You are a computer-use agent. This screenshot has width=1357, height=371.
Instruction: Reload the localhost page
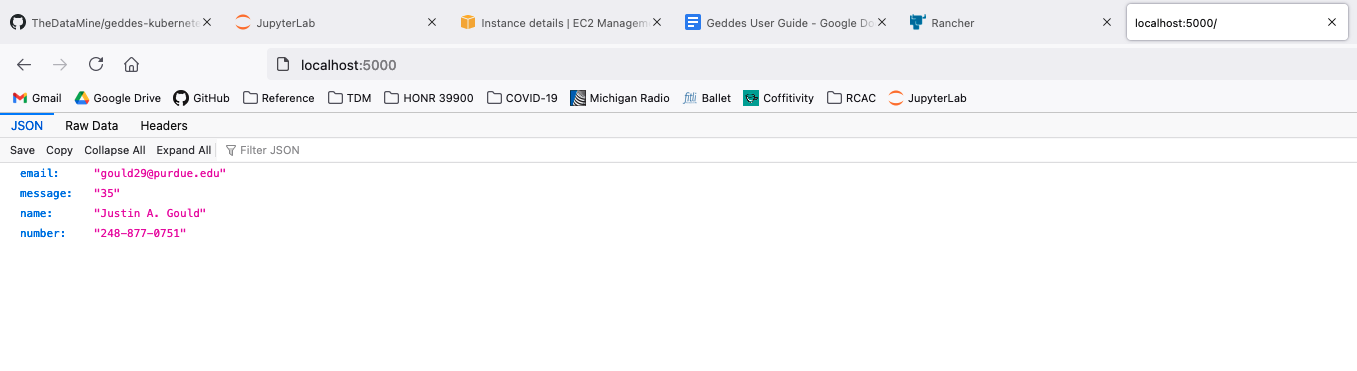click(x=96, y=65)
